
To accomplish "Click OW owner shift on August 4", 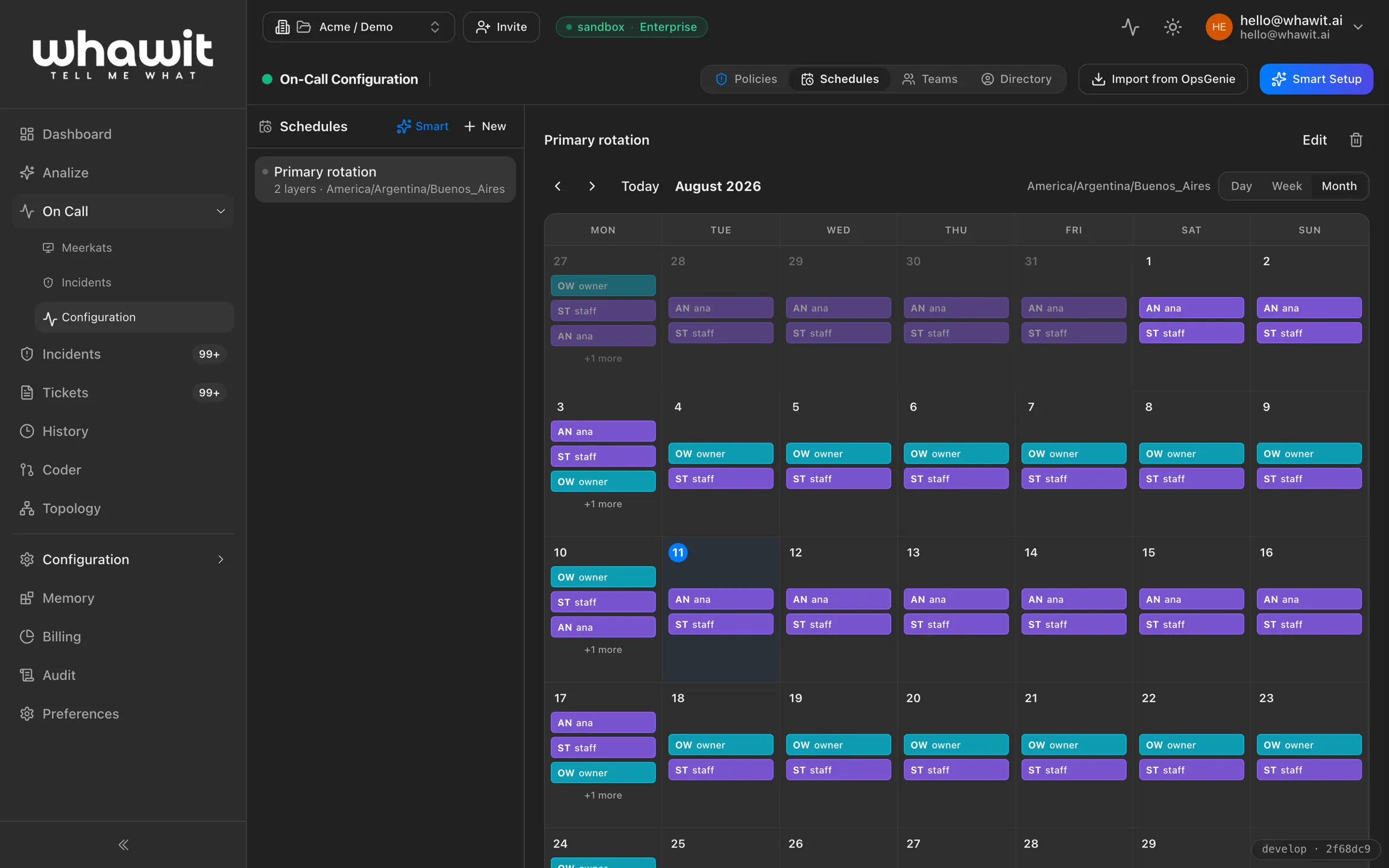I will click(720, 453).
